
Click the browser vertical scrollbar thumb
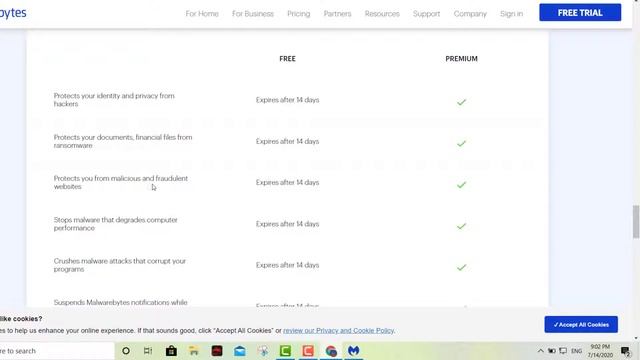coord(636,222)
